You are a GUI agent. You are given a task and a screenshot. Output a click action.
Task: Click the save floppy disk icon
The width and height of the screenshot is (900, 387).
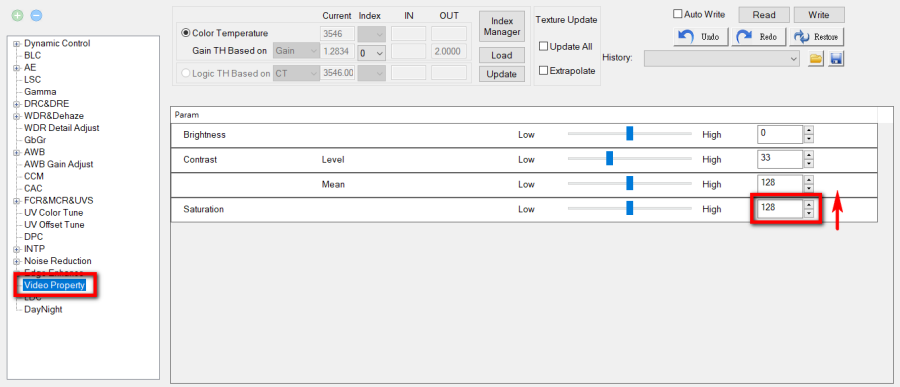[836, 58]
